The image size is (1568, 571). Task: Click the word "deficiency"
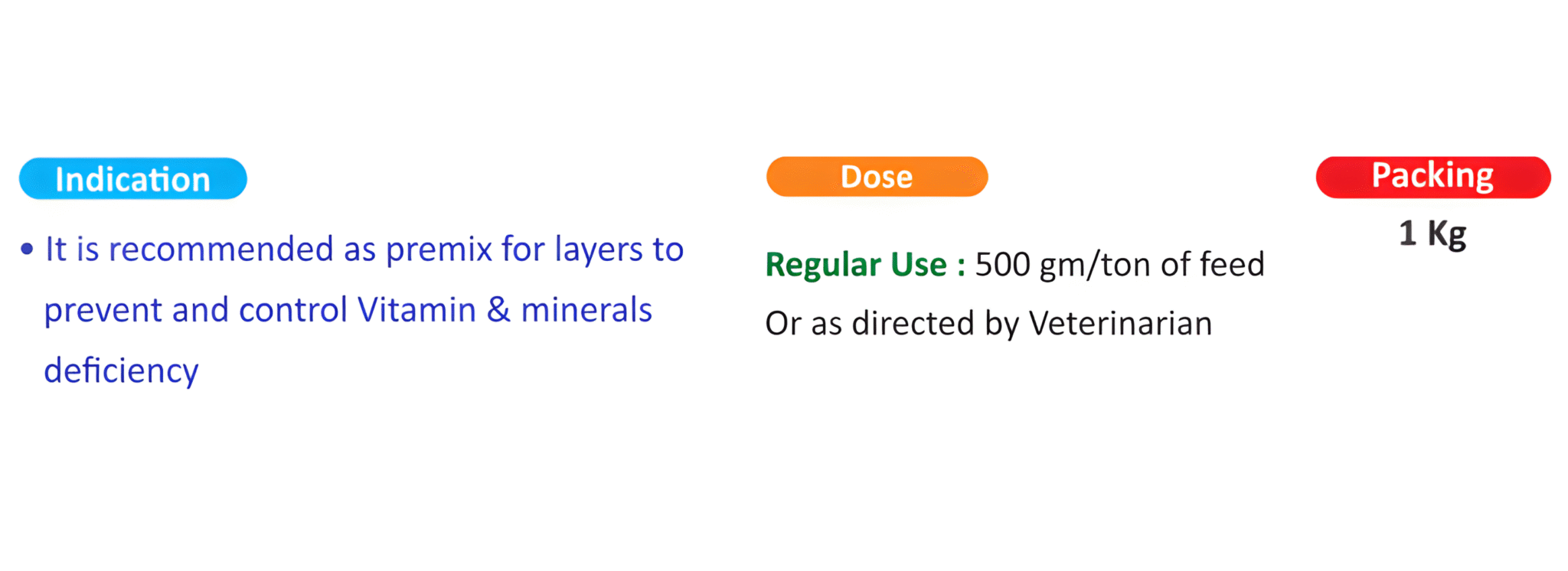coord(121,371)
